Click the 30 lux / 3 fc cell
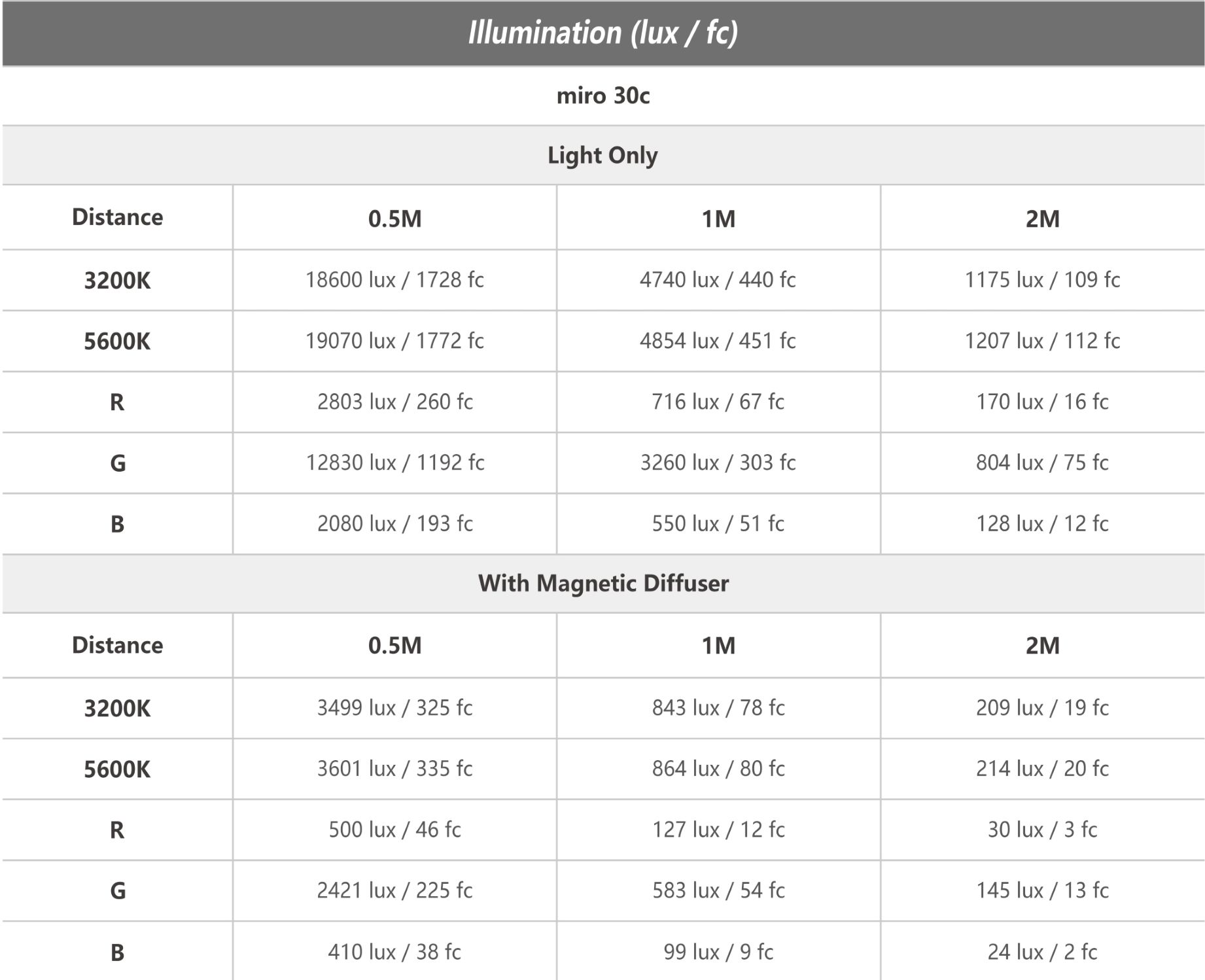The width and height of the screenshot is (1205, 980). click(1043, 830)
